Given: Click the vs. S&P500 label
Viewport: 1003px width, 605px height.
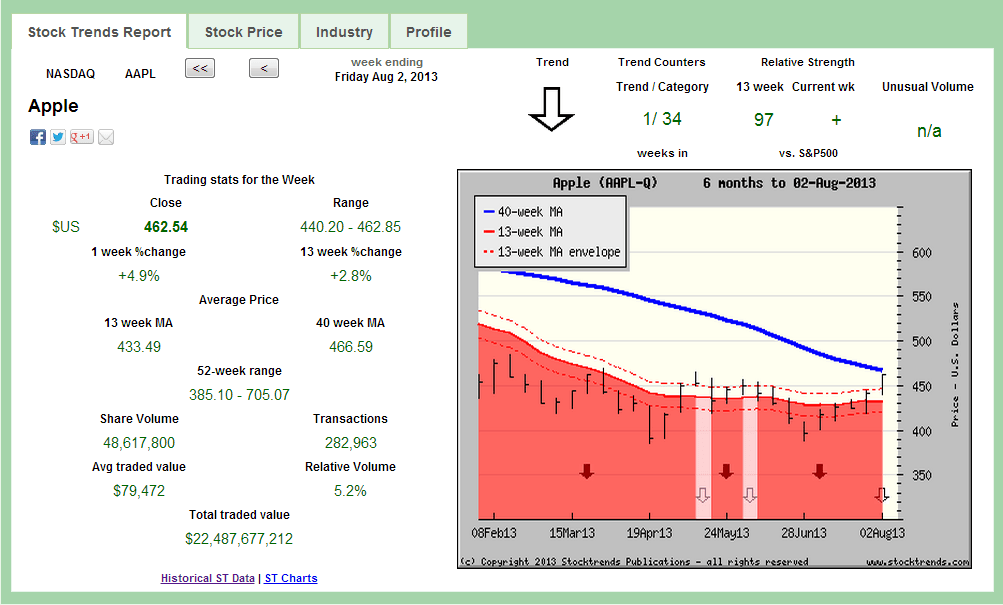Looking at the screenshot, I should tap(808, 153).
